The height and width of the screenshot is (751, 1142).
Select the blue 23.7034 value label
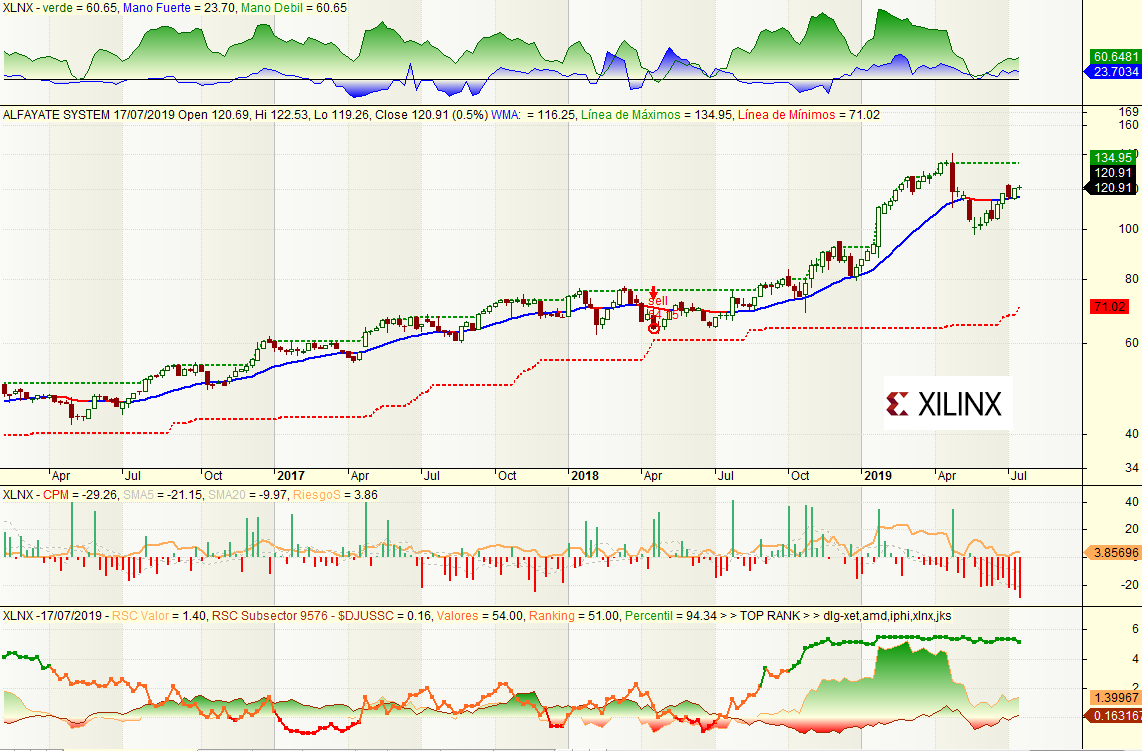pyautogui.click(x=1115, y=71)
